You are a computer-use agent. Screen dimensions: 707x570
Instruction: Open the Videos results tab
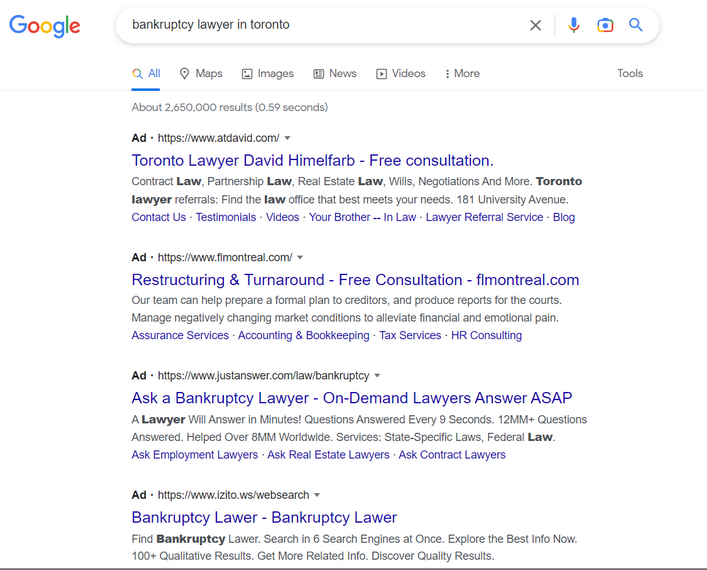tap(400, 73)
